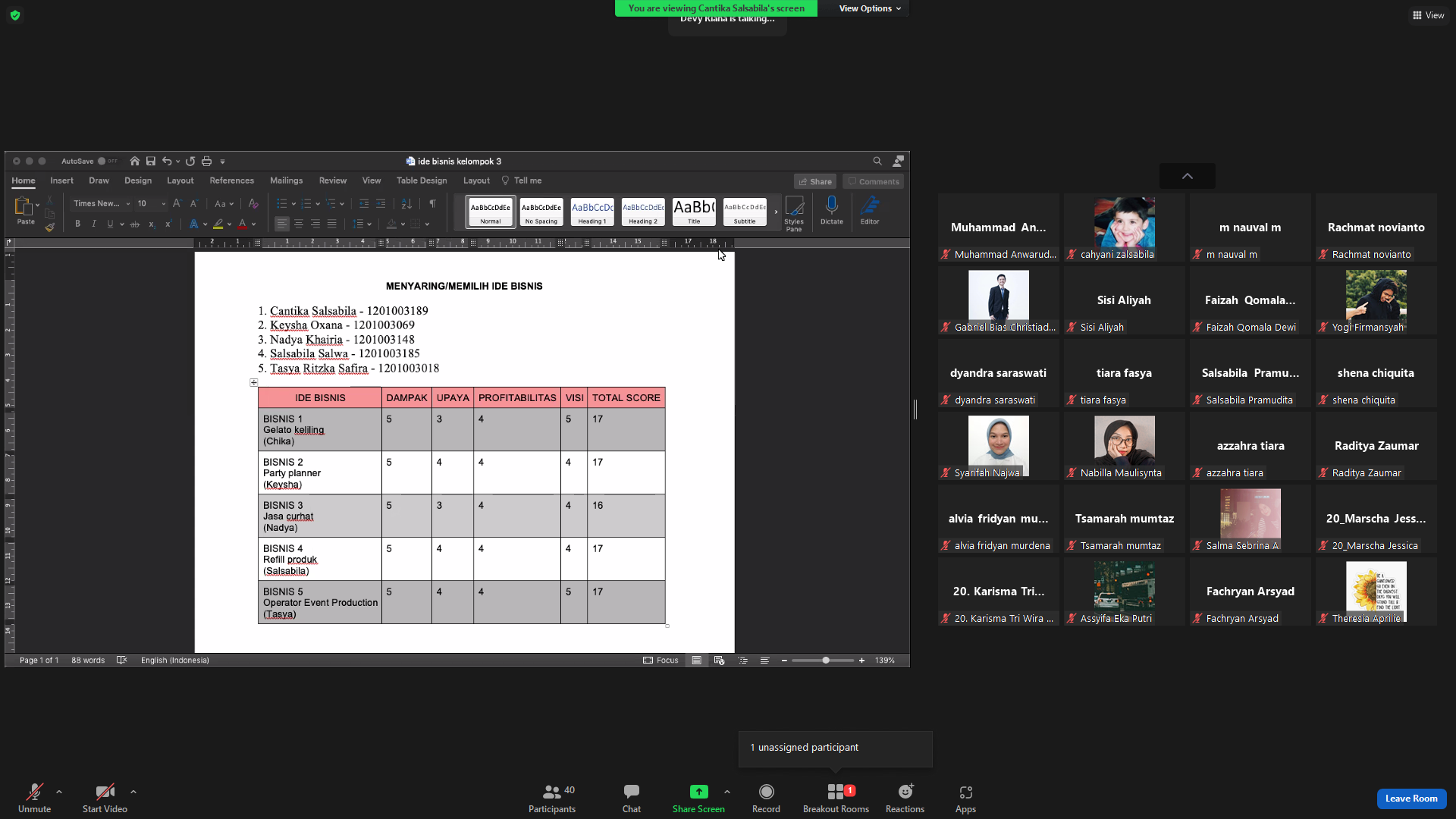Open the Styles Pane
The image size is (1456, 819).
pyautogui.click(x=794, y=213)
